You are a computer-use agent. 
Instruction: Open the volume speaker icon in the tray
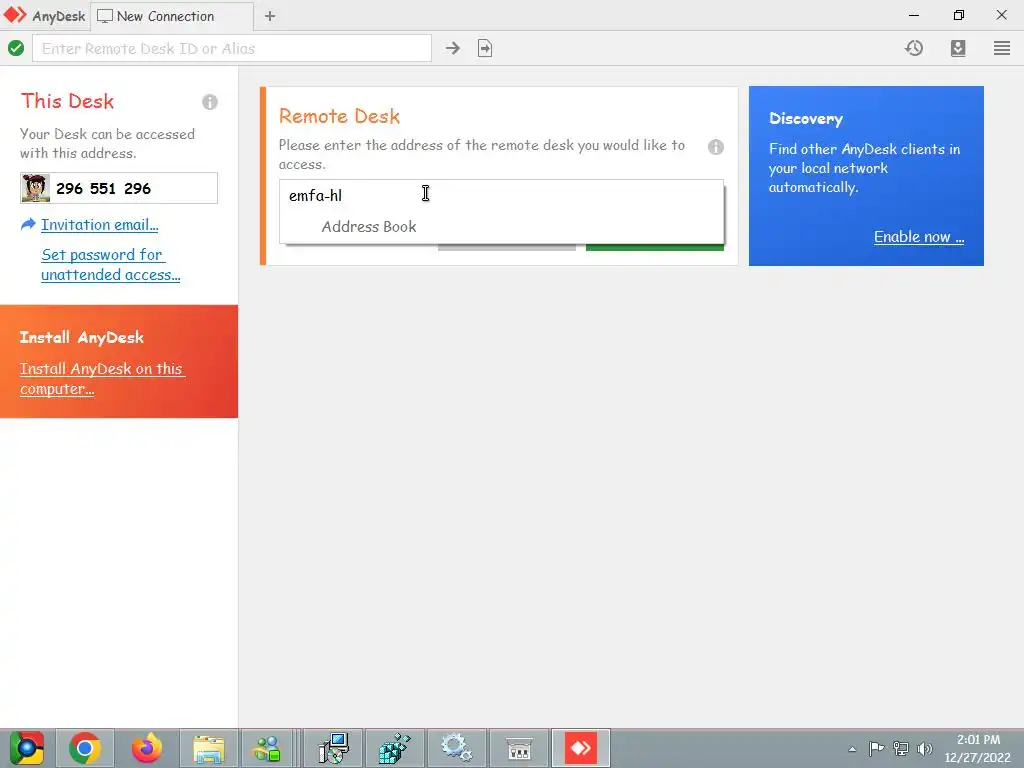pos(925,748)
